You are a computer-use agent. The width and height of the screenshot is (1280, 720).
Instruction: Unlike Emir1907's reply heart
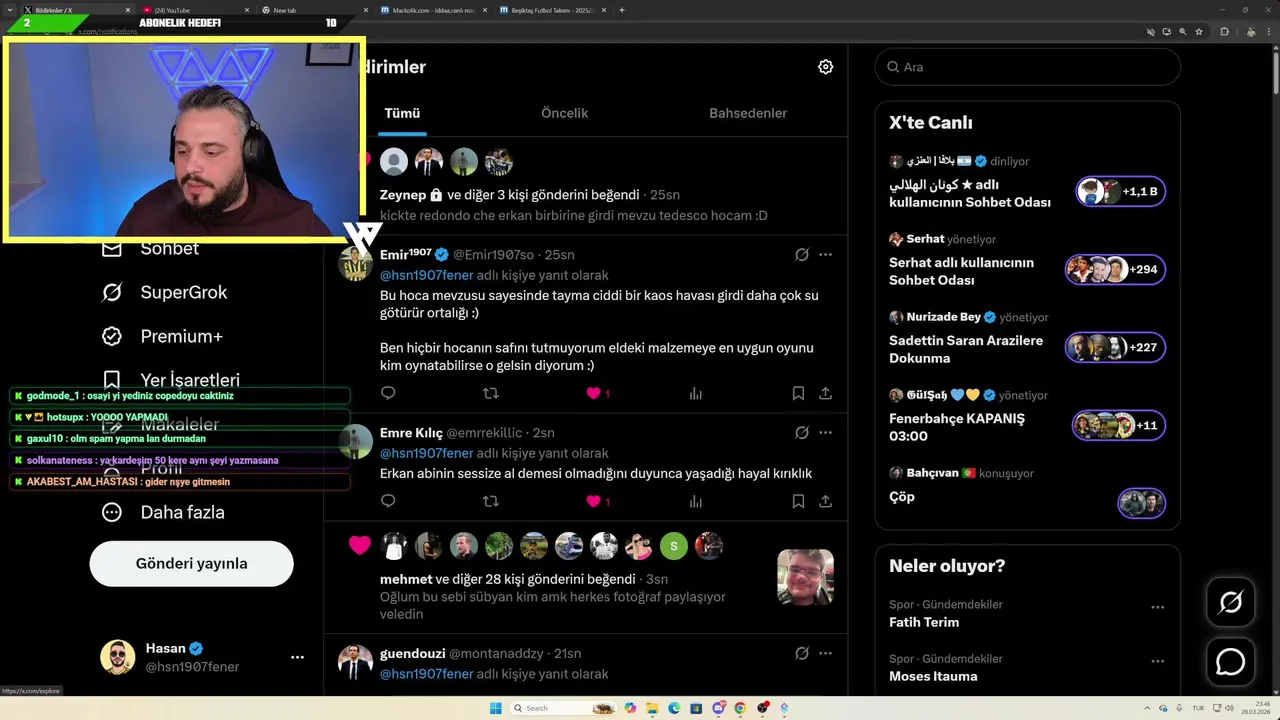point(593,393)
